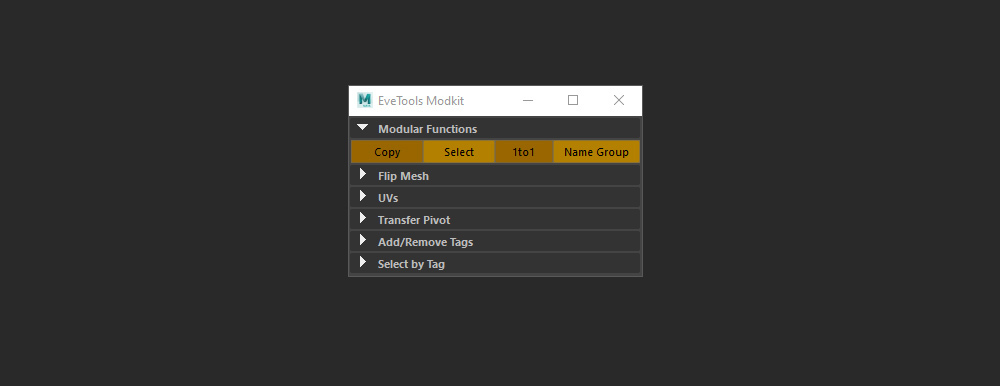Click the UVs header label
The width and height of the screenshot is (1000, 386).
[388, 198]
